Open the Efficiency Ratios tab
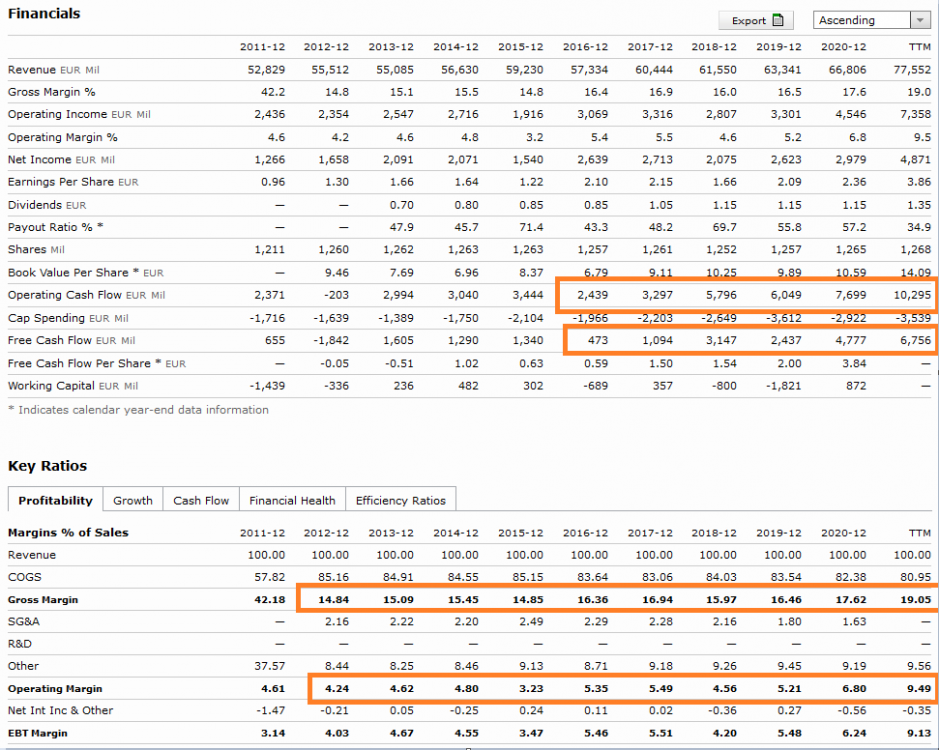 point(401,500)
